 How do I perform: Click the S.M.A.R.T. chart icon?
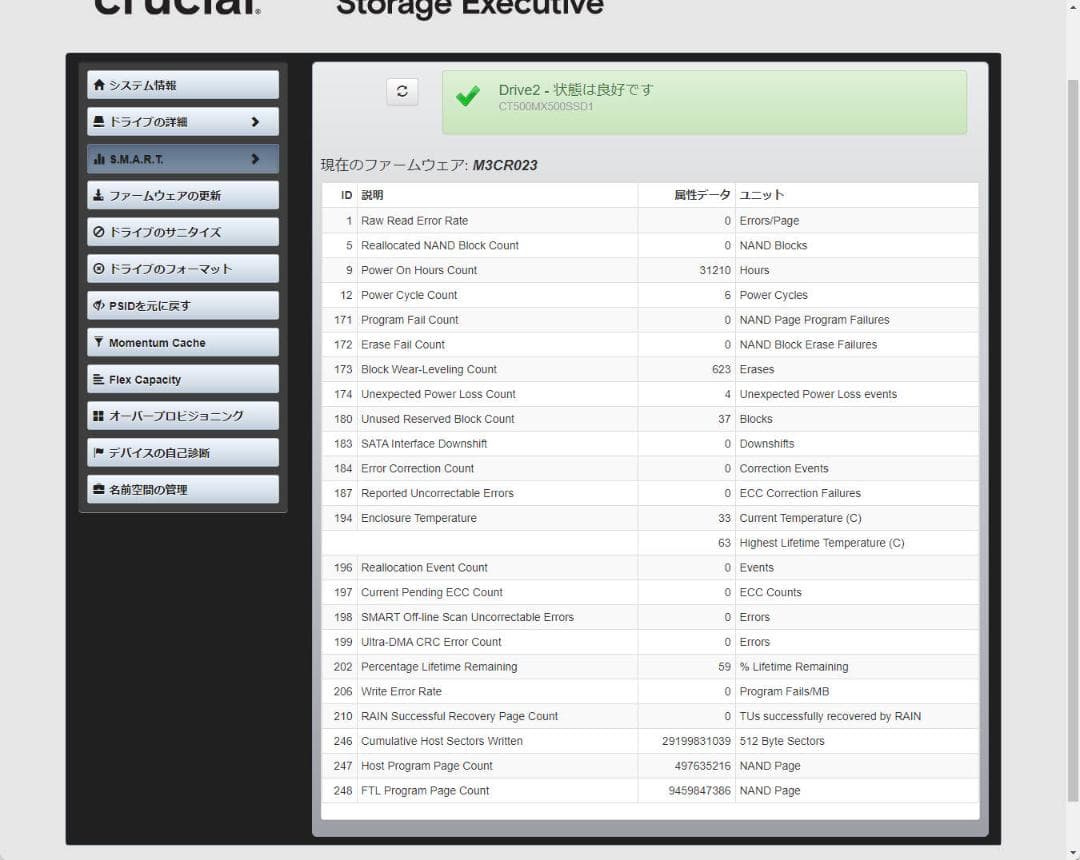pos(100,158)
